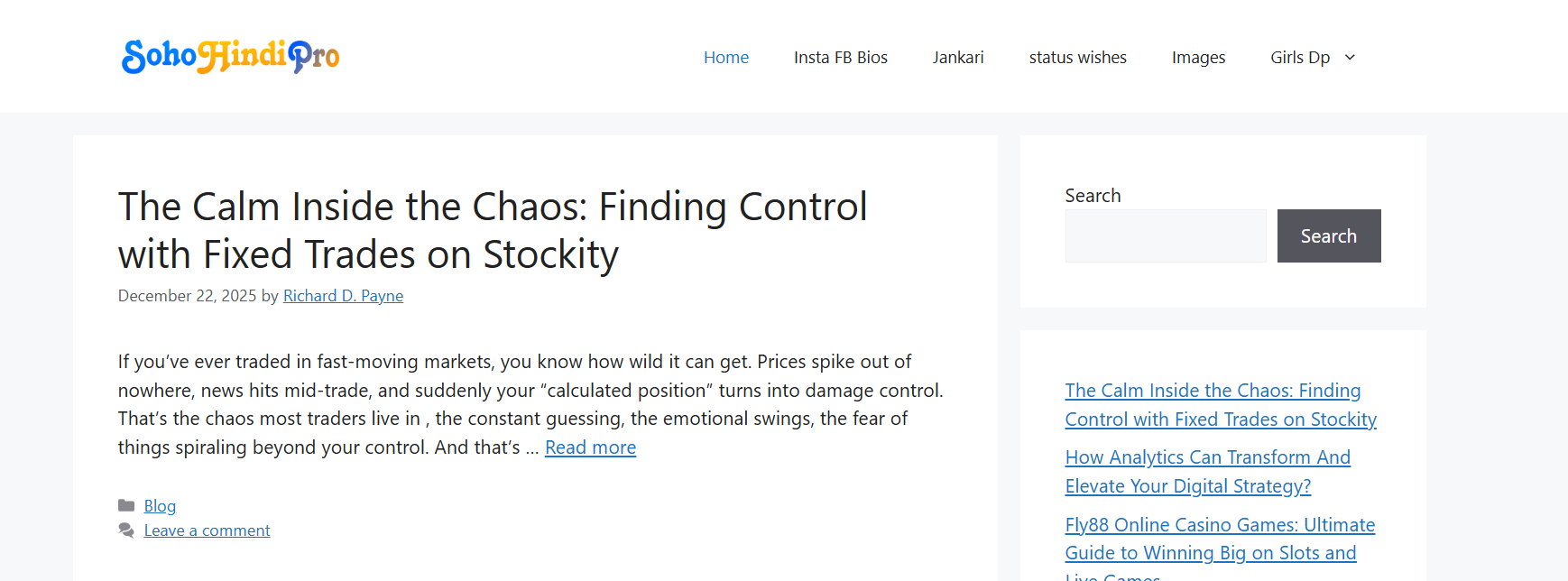This screenshot has height=581, width=1568.
Task: Click the folder icon beside Blog category
Action: point(126,505)
